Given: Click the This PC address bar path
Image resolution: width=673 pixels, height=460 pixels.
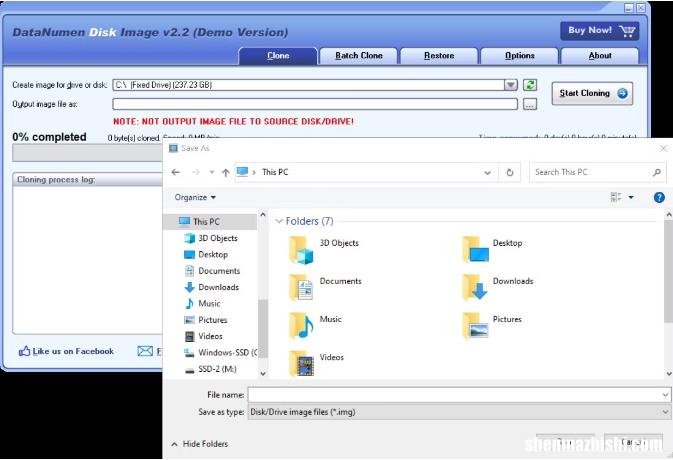Looking at the screenshot, I should point(276,172).
